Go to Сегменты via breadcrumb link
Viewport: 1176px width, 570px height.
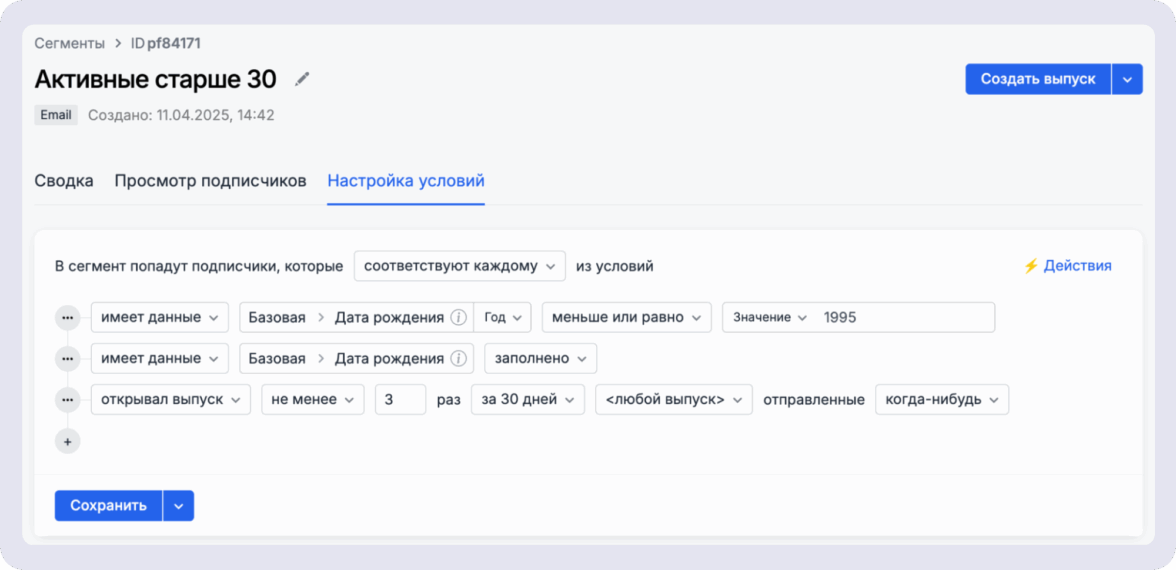coord(69,43)
